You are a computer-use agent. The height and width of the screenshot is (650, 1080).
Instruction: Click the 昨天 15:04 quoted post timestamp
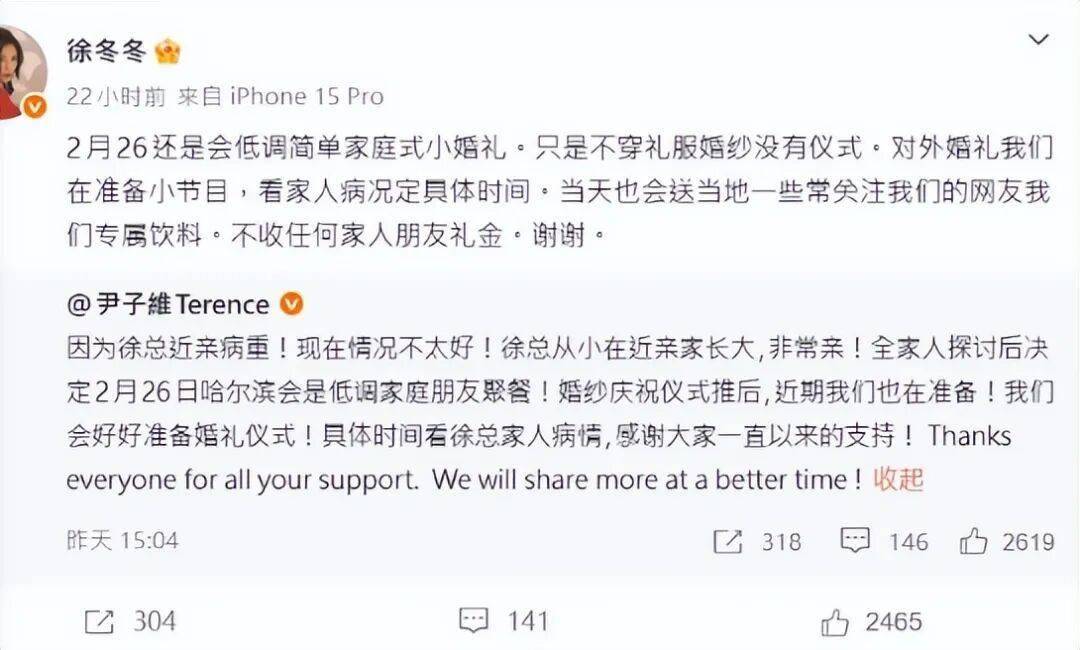[x=122, y=541]
